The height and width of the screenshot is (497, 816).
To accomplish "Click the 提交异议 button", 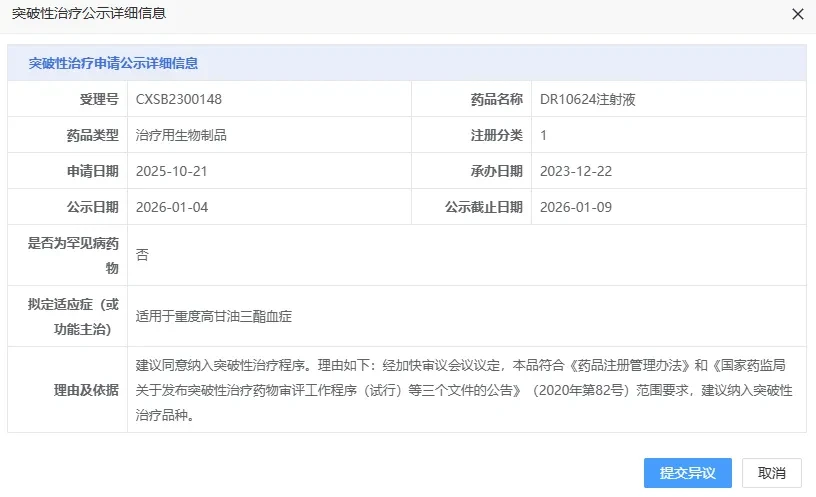I will [687, 473].
